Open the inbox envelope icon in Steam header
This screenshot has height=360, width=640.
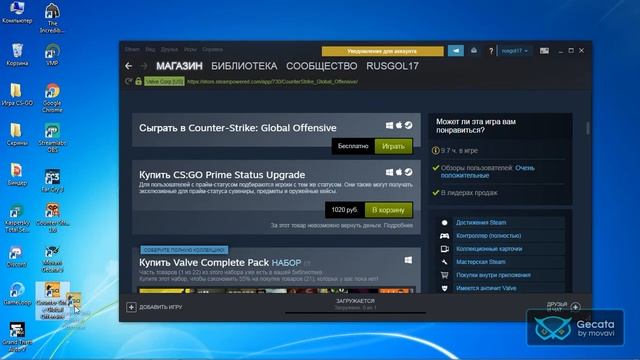(x=474, y=51)
